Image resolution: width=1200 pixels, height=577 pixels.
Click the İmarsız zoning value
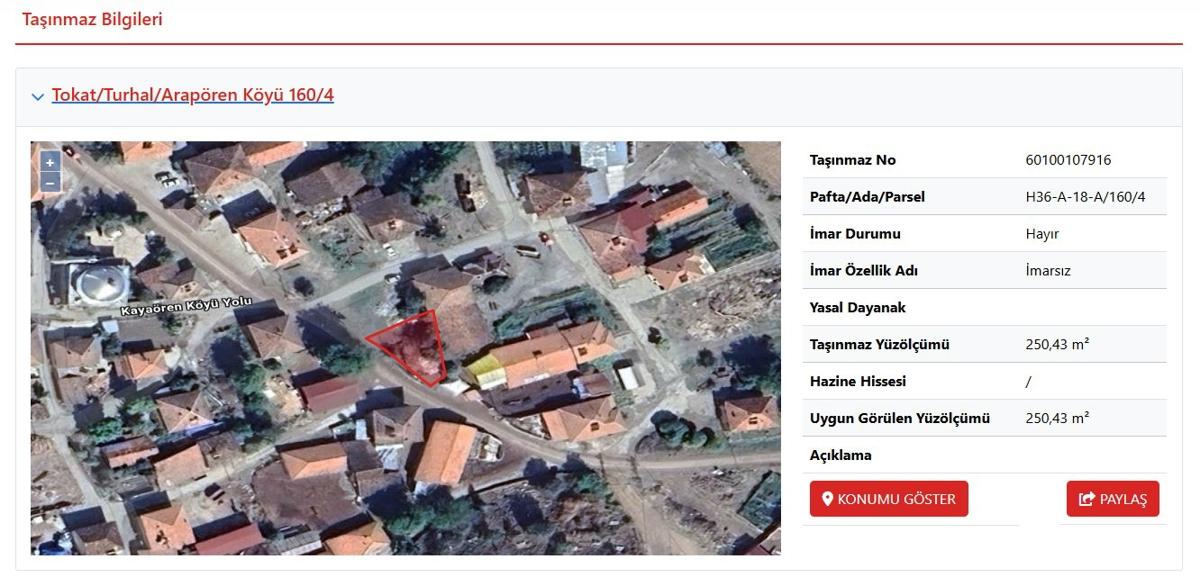[x=1048, y=271]
